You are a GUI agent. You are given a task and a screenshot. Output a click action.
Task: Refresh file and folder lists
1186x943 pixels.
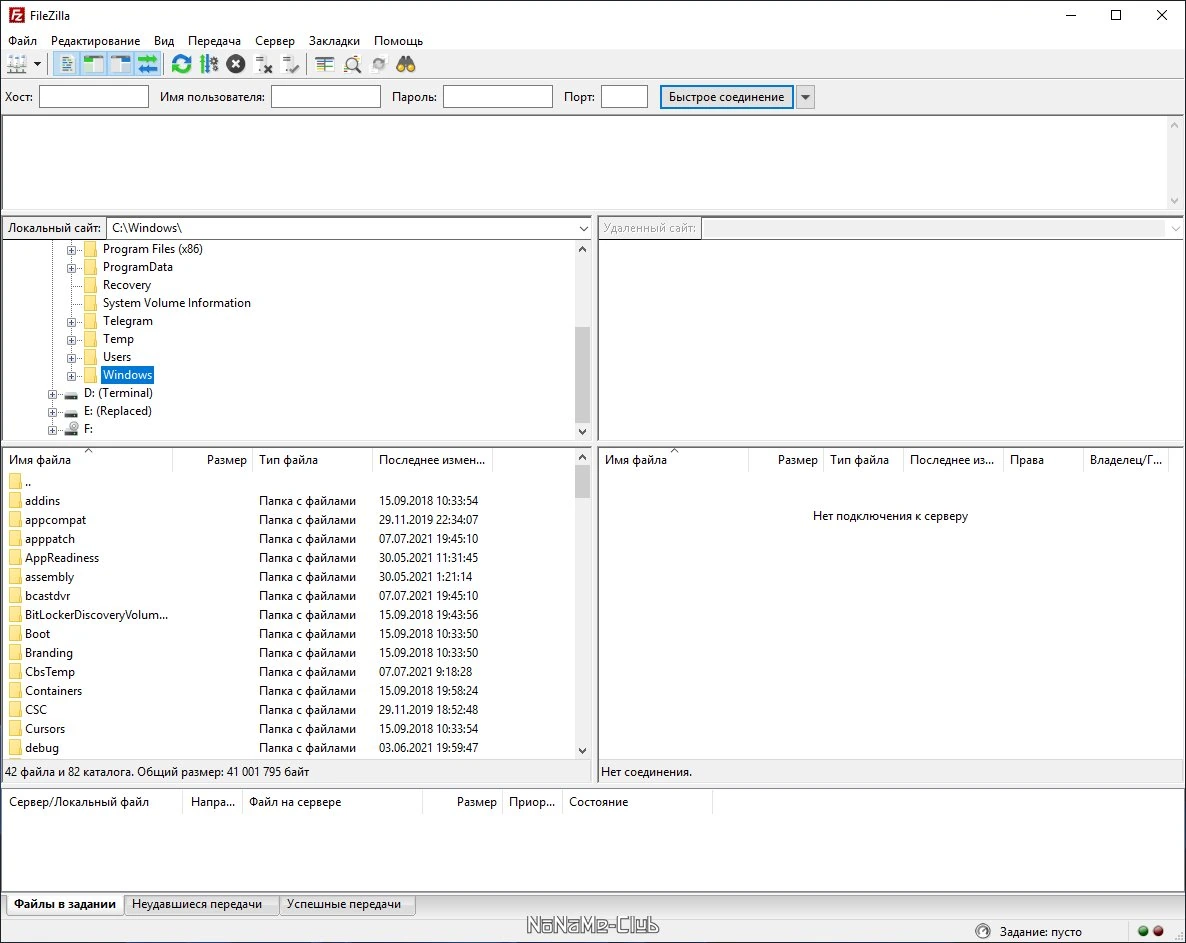click(182, 64)
